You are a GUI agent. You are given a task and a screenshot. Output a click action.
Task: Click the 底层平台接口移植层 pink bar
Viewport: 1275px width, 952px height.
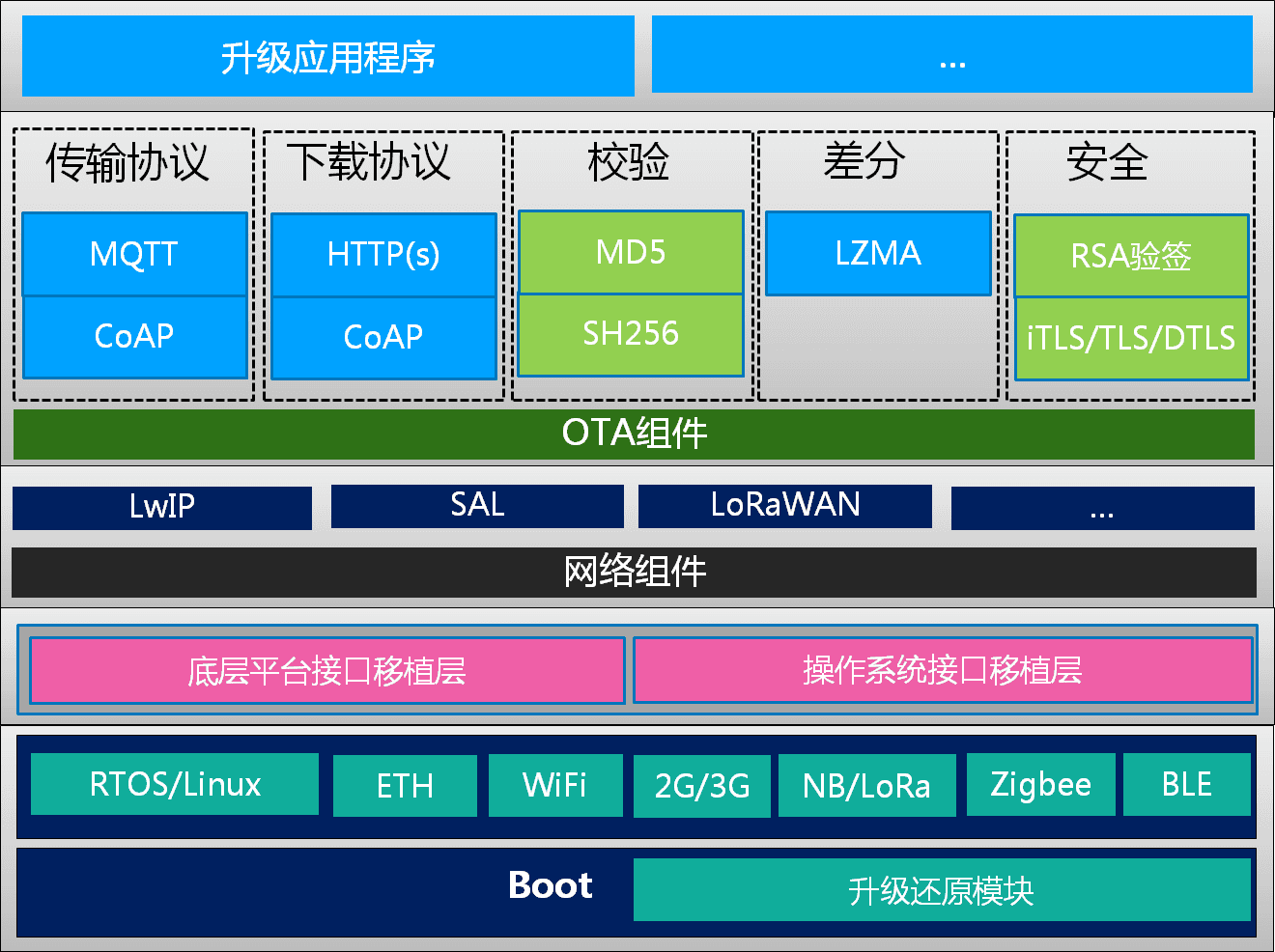click(x=326, y=671)
